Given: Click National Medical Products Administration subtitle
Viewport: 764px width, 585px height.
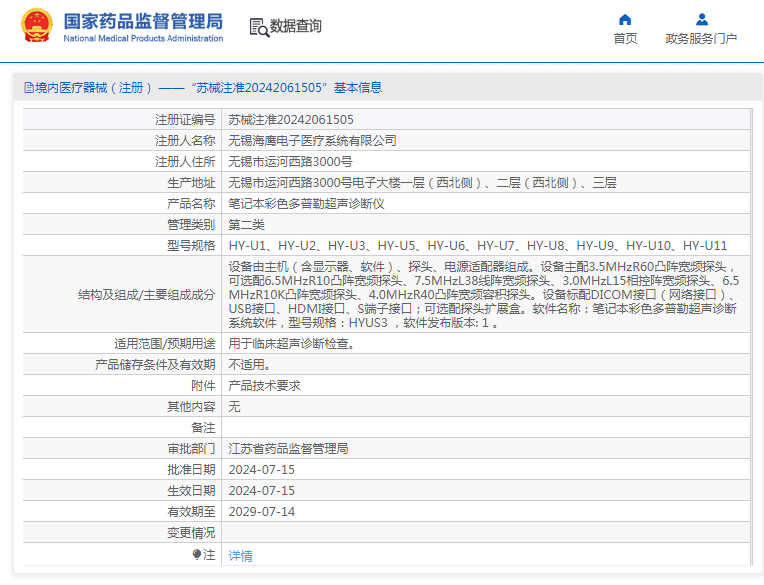Looking at the screenshot, I should [143, 38].
